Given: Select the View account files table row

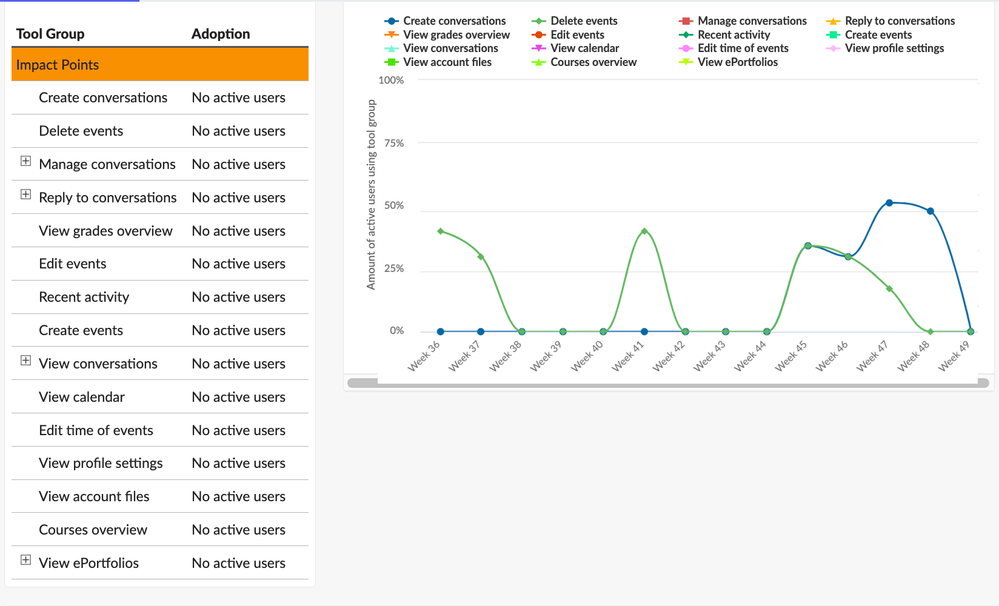Looking at the screenshot, I should [x=160, y=496].
